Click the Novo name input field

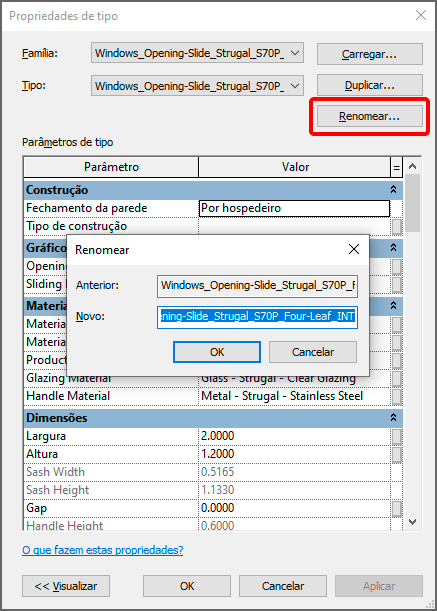[257, 317]
